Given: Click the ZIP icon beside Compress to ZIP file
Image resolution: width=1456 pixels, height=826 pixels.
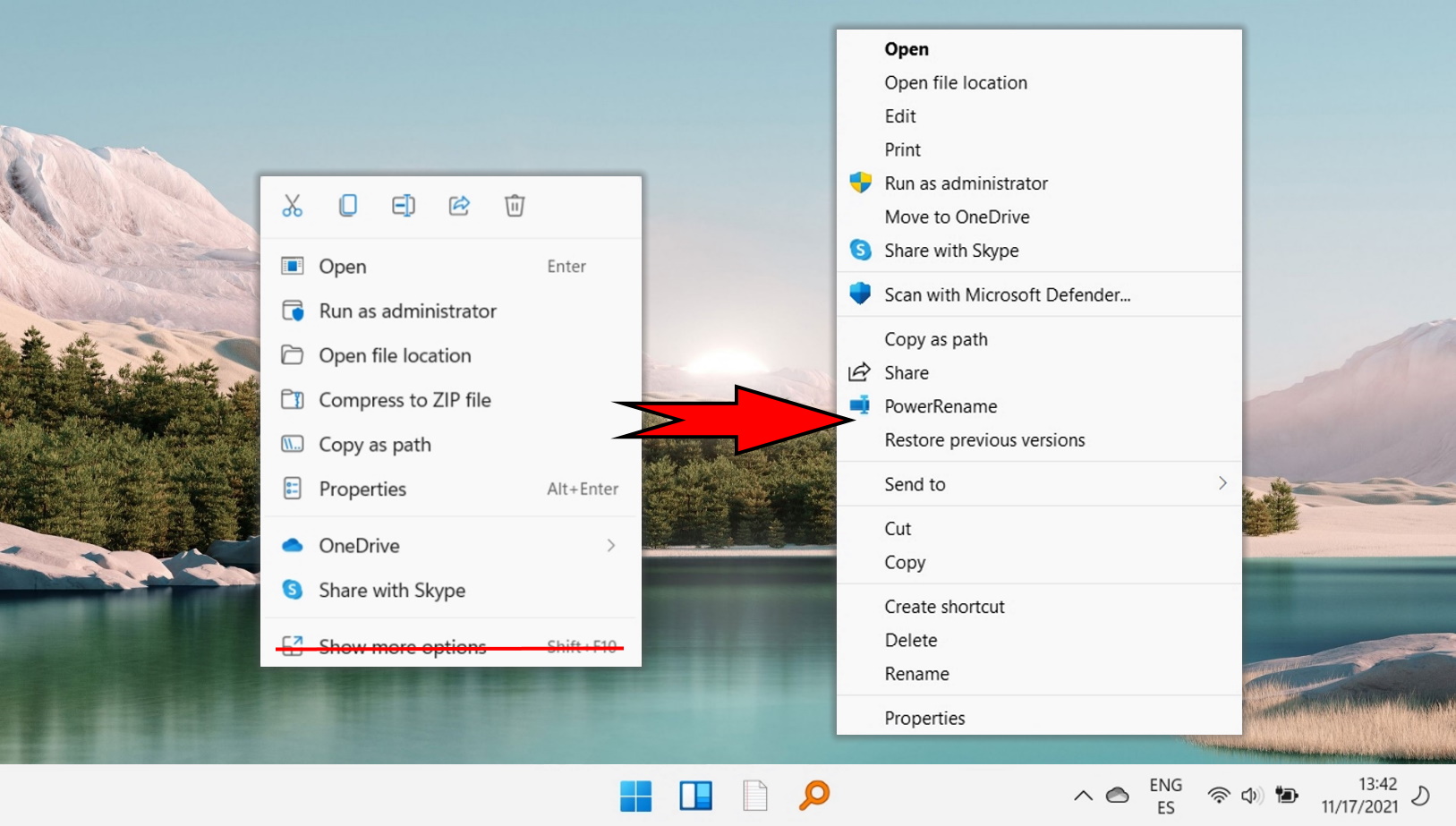Looking at the screenshot, I should (x=292, y=399).
